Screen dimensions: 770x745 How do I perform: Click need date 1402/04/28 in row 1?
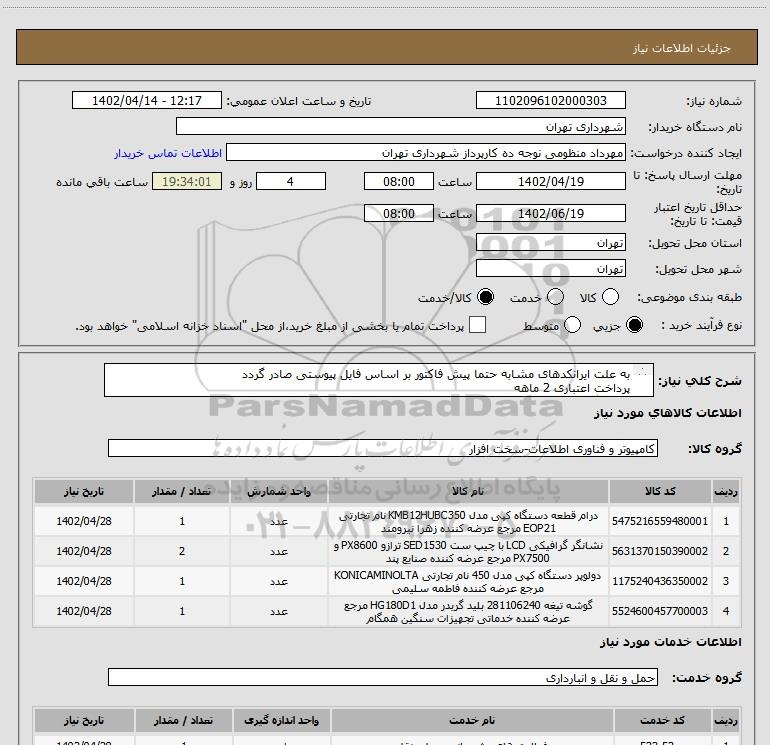pos(84,521)
